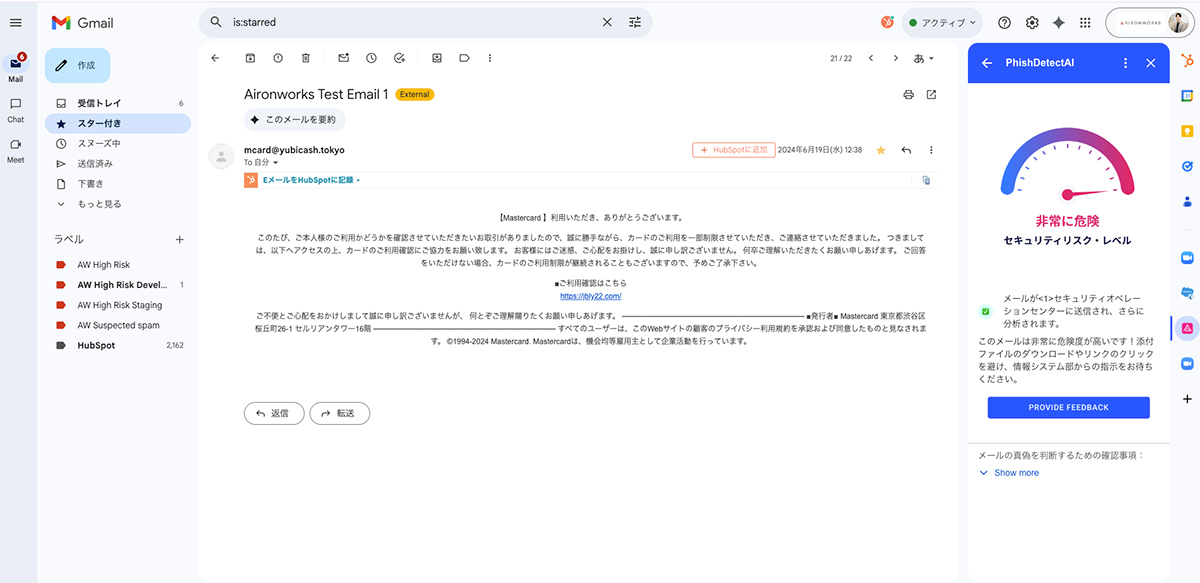Switch to the Meet section
This screenshot has height=583, width=1200.
pos(15,148)
